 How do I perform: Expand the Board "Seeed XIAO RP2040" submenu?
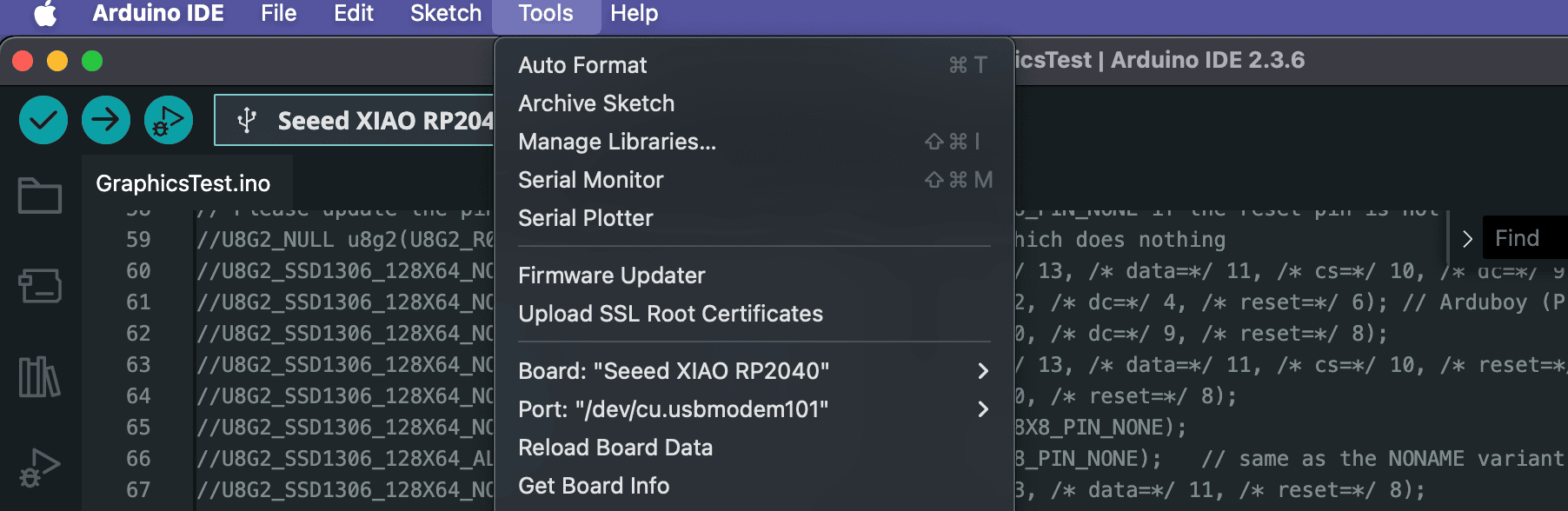point(753,371)
